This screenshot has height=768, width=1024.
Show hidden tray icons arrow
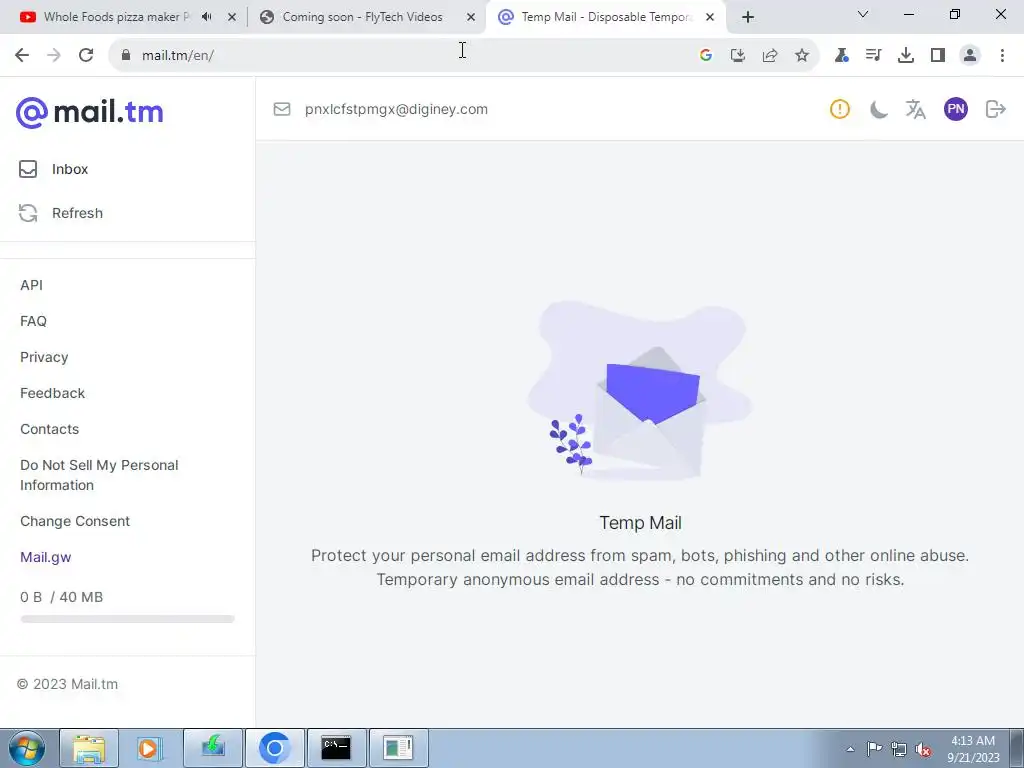coord(850,749)
